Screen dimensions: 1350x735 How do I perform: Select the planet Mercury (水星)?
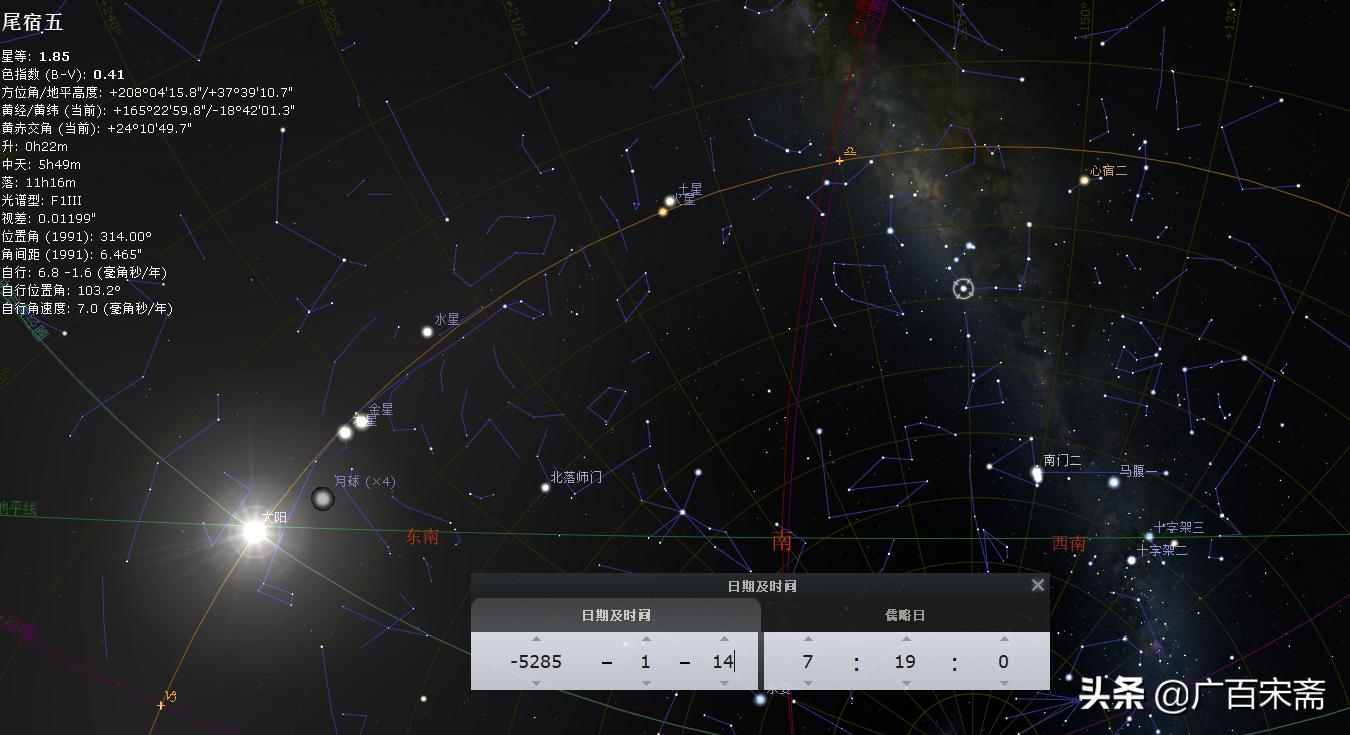[x=427, y=331]
